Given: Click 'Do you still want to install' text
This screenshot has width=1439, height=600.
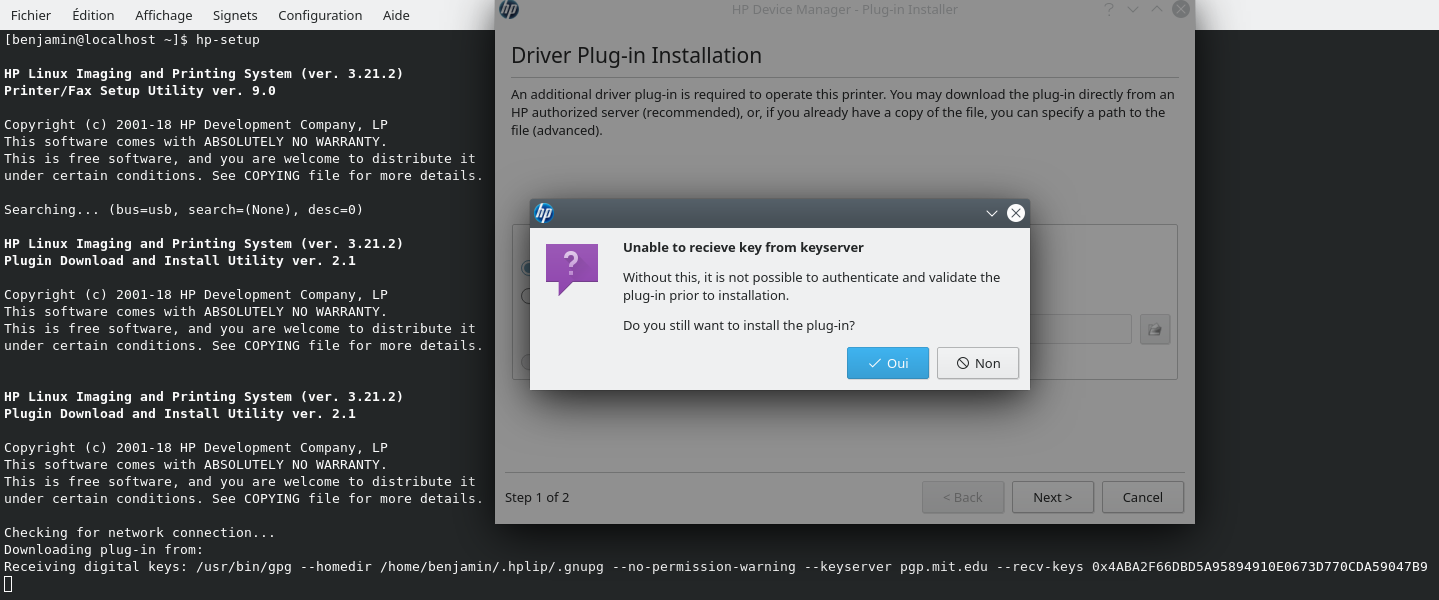Looking at the screenshot, I should 739,325.
